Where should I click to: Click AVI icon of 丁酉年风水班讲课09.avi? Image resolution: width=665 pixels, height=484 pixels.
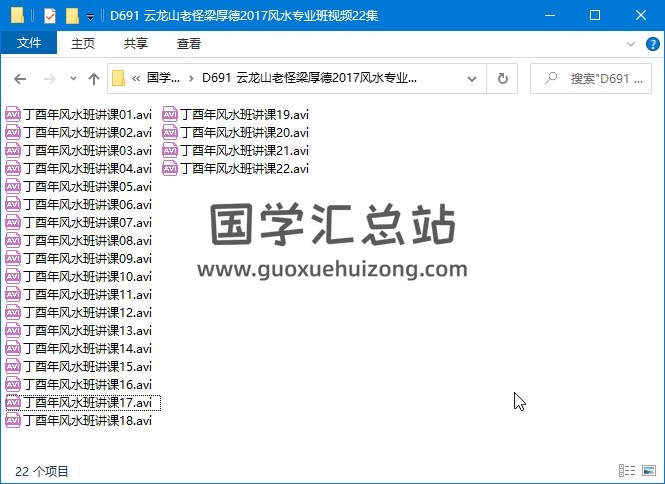(x=13, y=258)
